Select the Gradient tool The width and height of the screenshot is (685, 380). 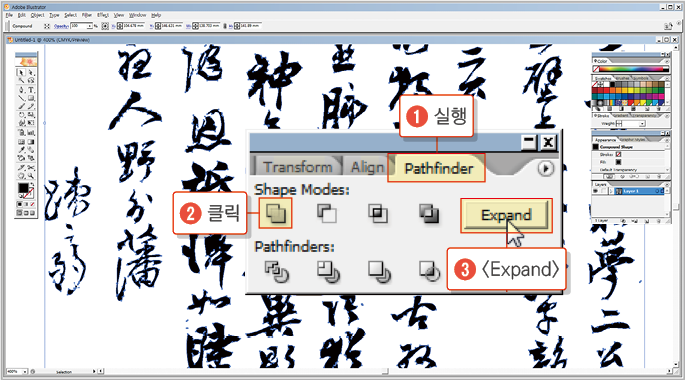pos(31,142)
